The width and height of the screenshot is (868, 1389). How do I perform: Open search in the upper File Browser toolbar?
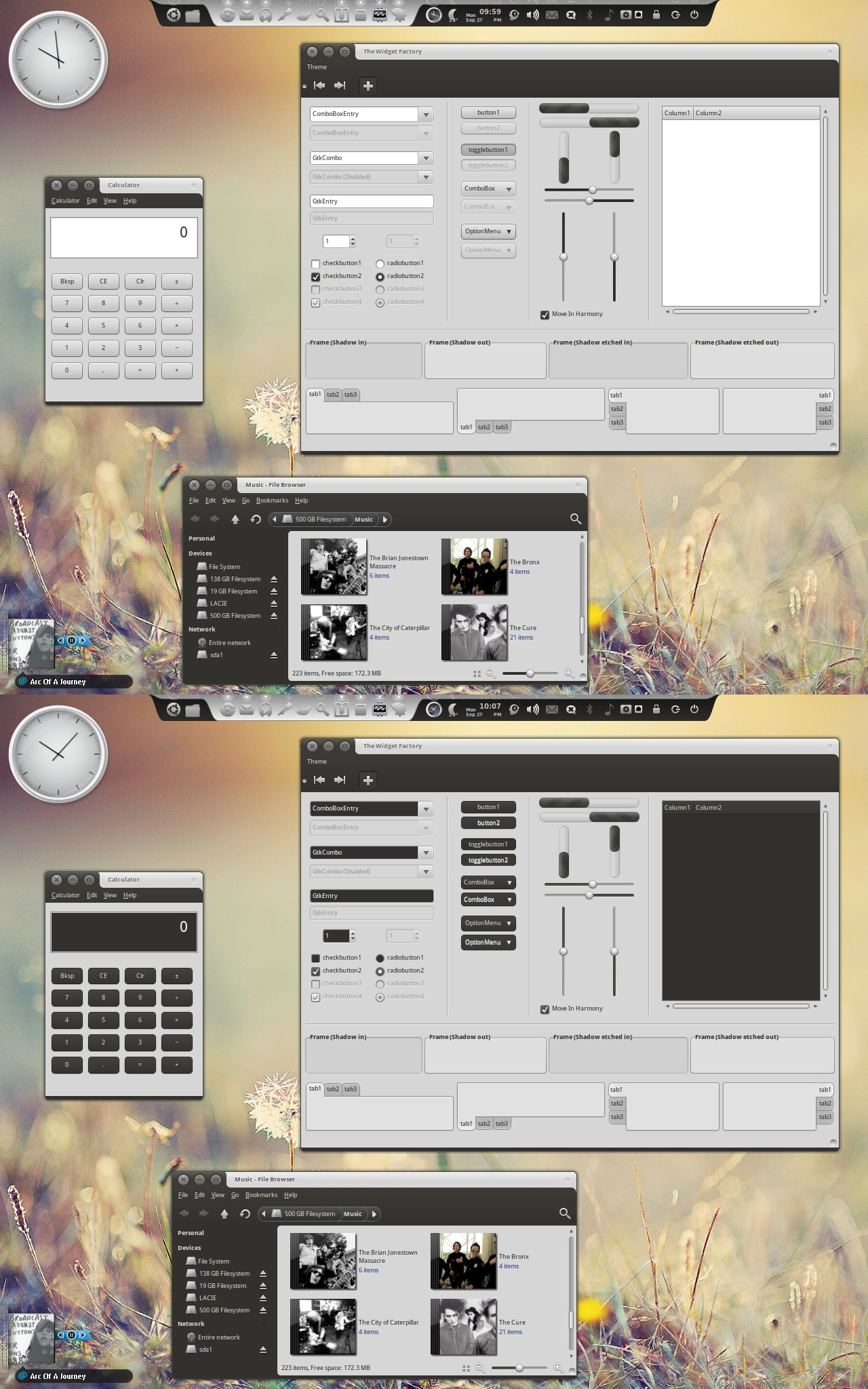tap(576, 519)
